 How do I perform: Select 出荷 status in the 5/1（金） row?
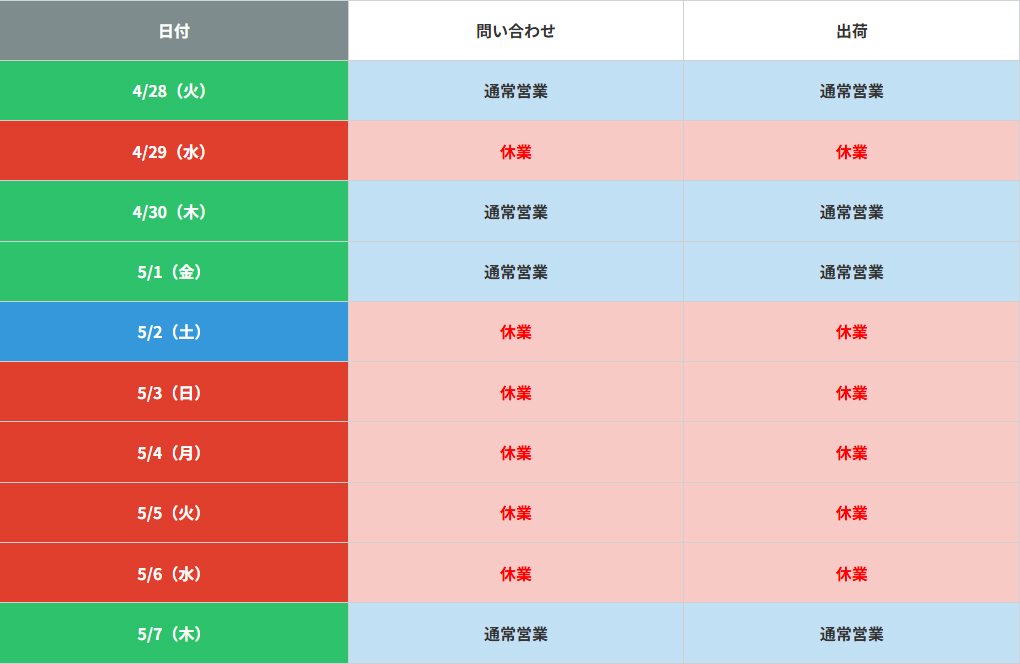[852, 272]
